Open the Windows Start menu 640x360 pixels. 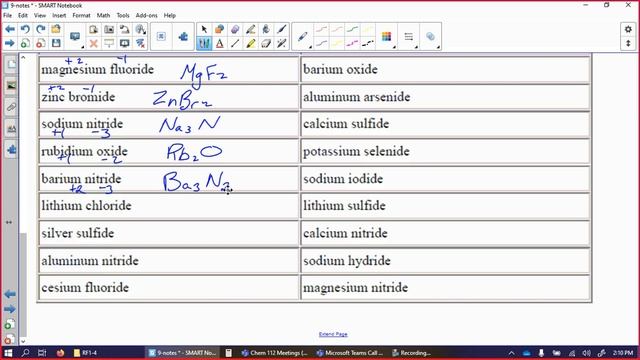point(8,353)
